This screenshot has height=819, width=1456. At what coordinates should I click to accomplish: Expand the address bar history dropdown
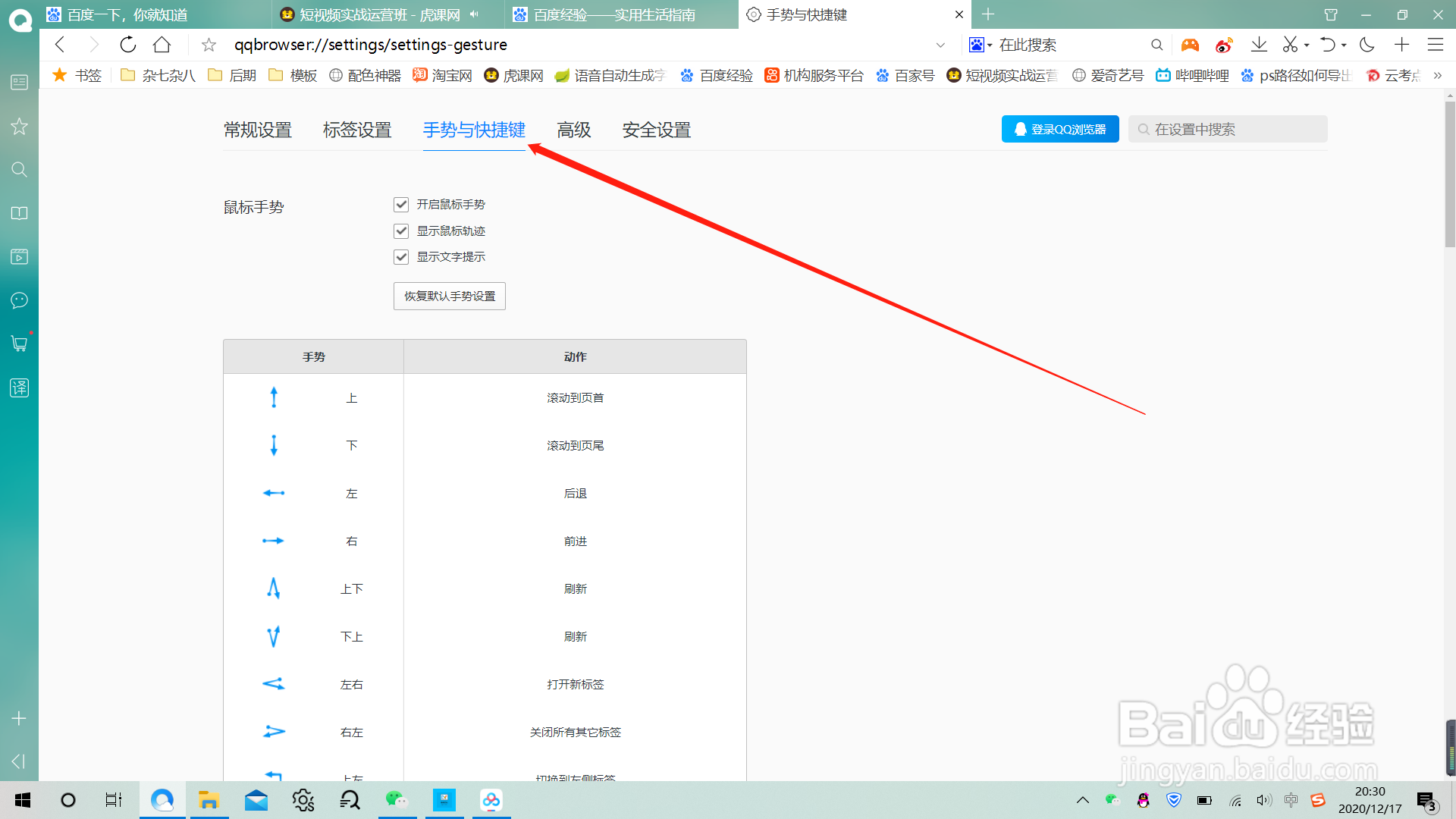tap(940, 45)
